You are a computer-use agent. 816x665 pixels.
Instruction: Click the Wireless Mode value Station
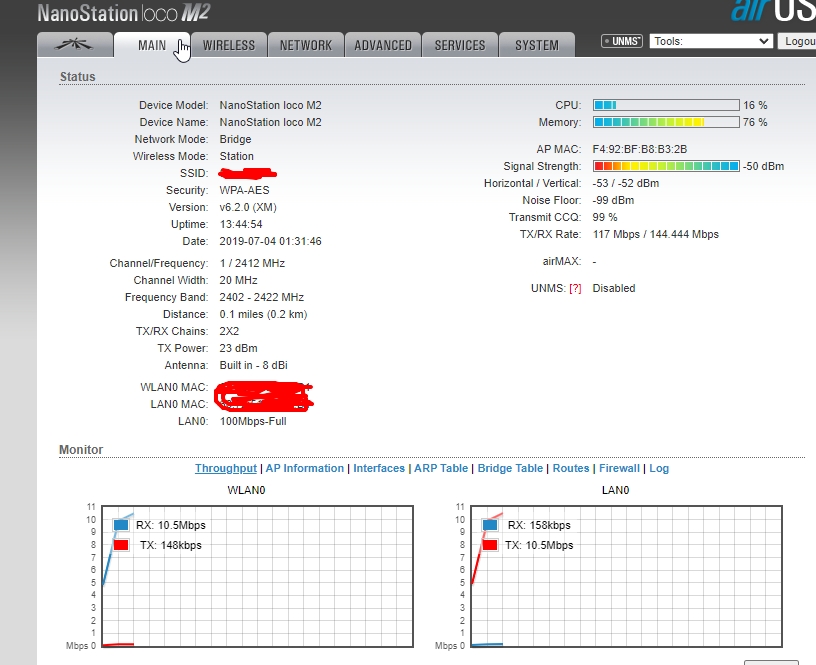point(236,156)
